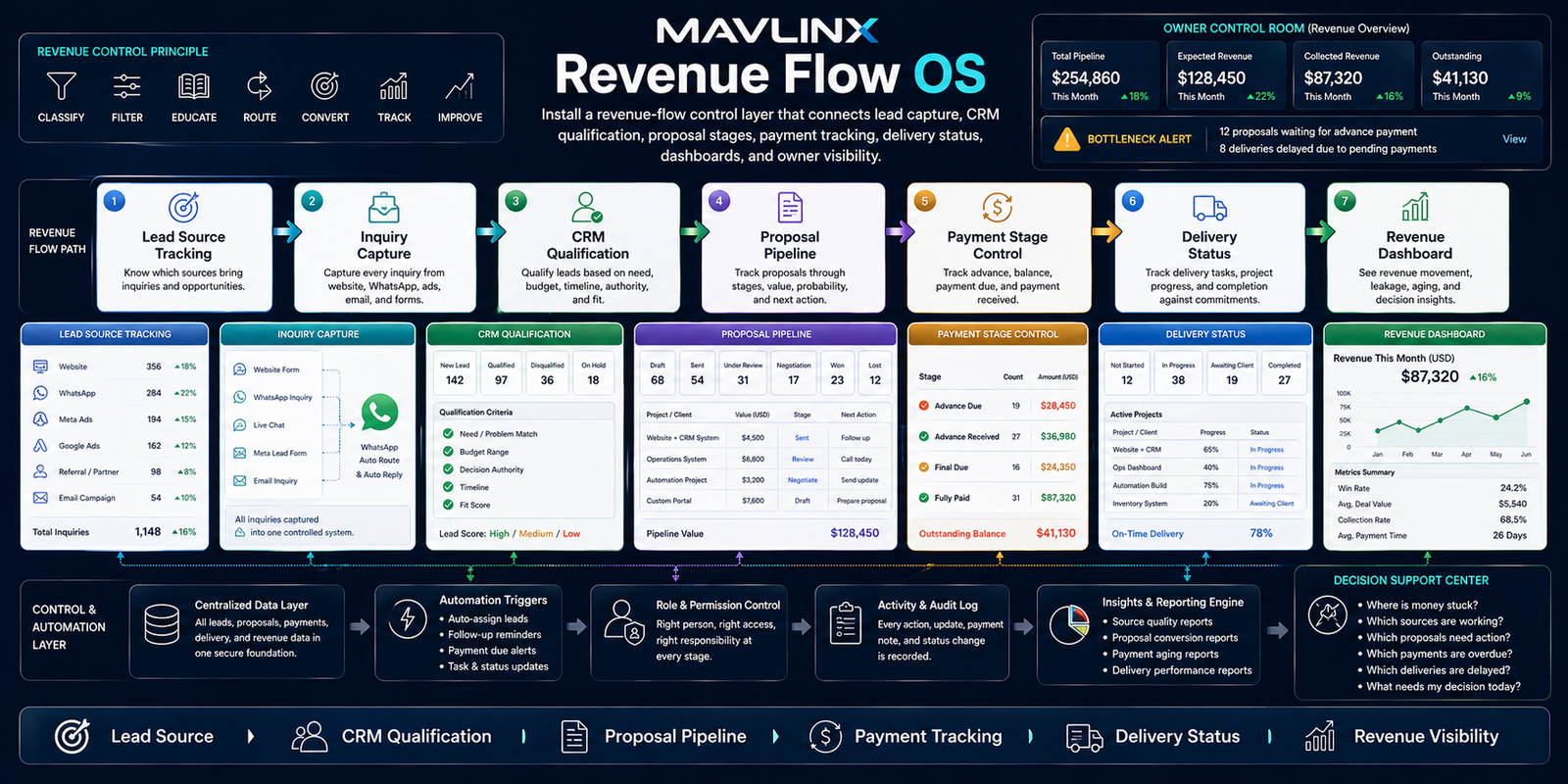Select the Google Ads source row icon
The image size is (1568, 784).
point(40,445)
